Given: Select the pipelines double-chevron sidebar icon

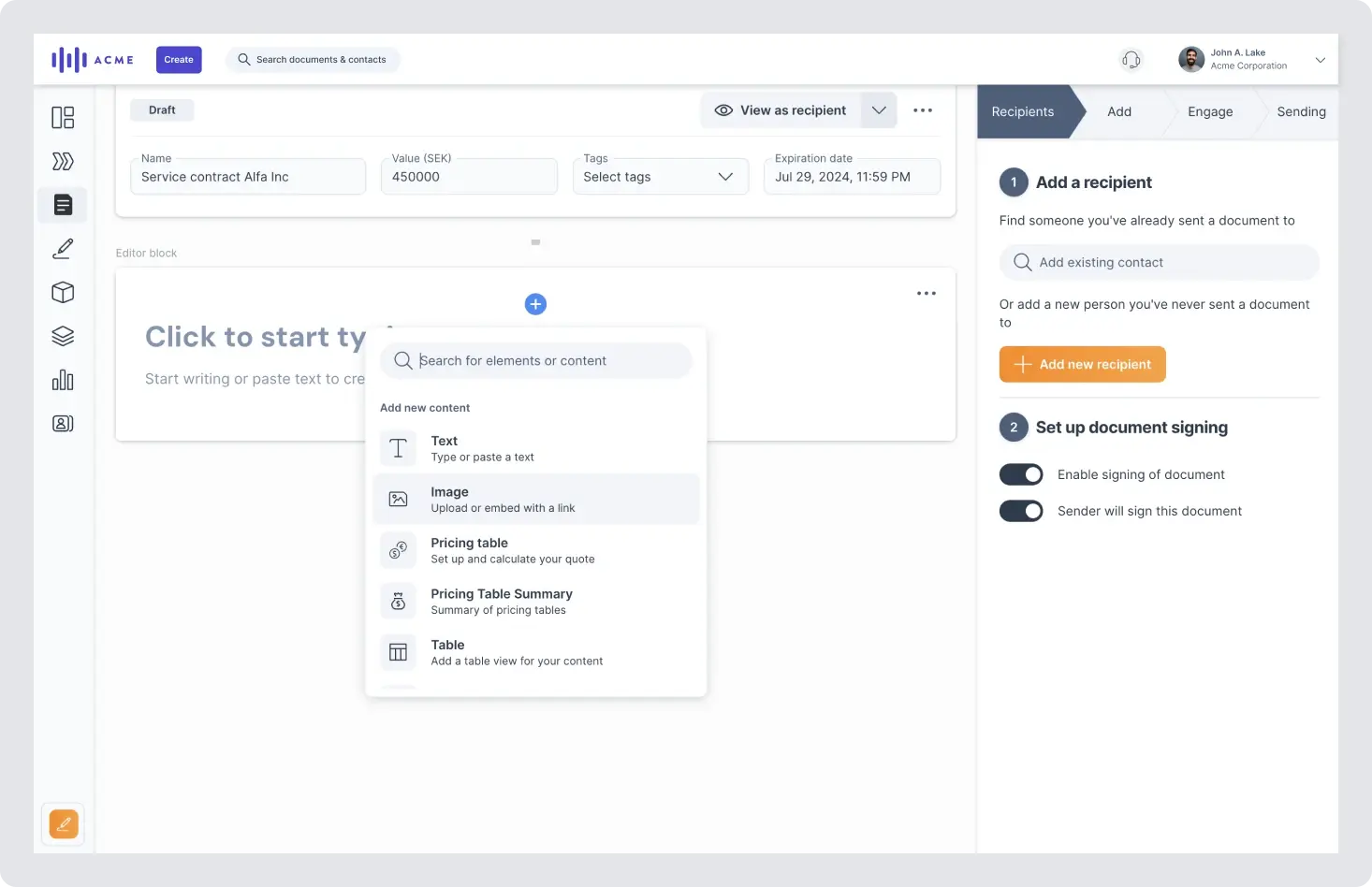Looking at the screenshot, I should point(63,160).
